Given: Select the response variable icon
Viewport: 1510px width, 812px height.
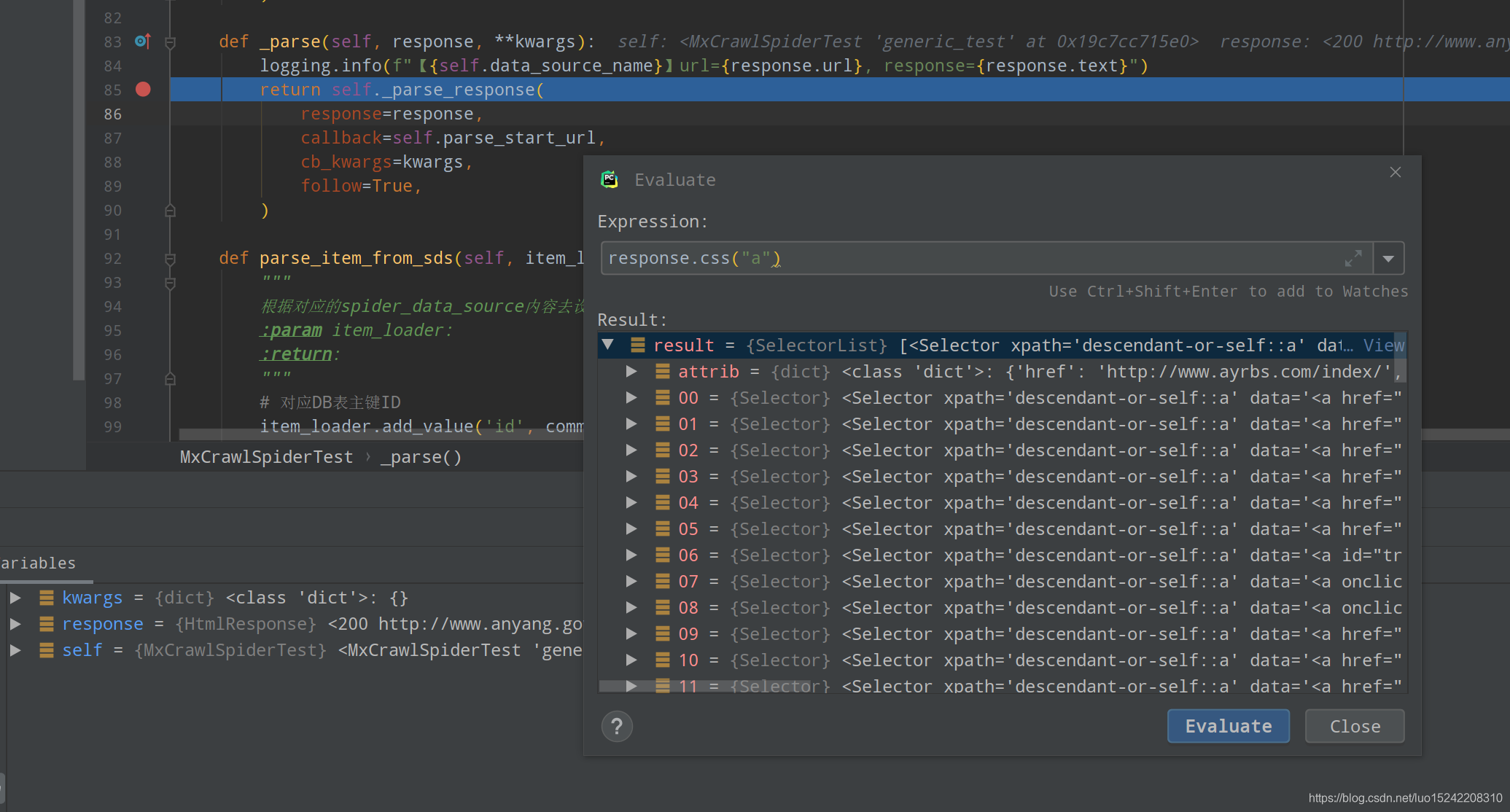Looking at the screenshot, I should (x=46, y=624).
